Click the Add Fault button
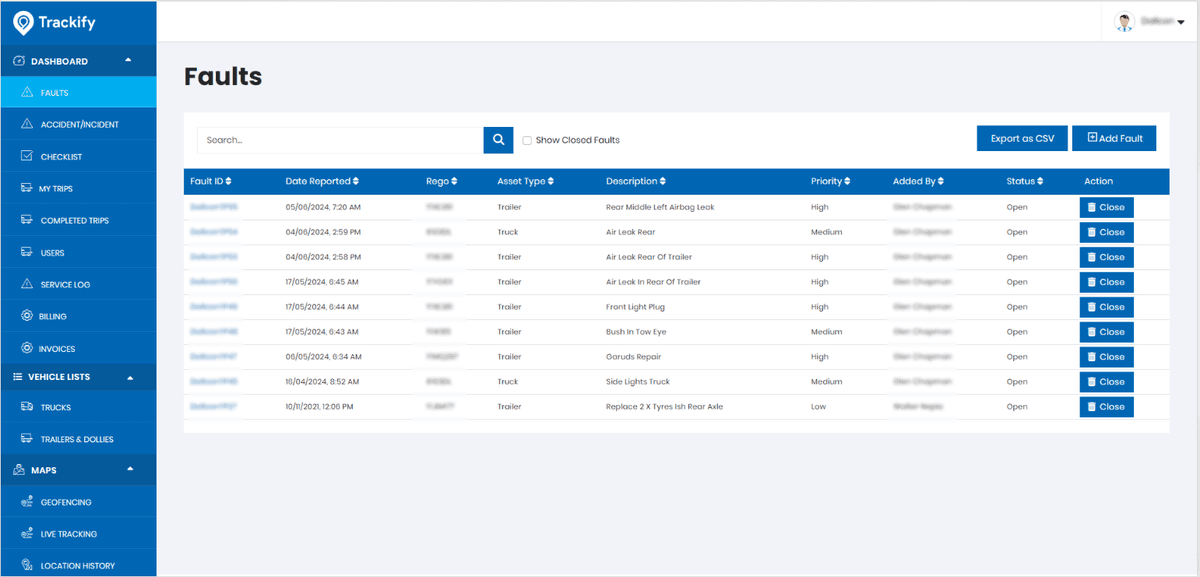 pyautogui.click(x=1114, y=139)
